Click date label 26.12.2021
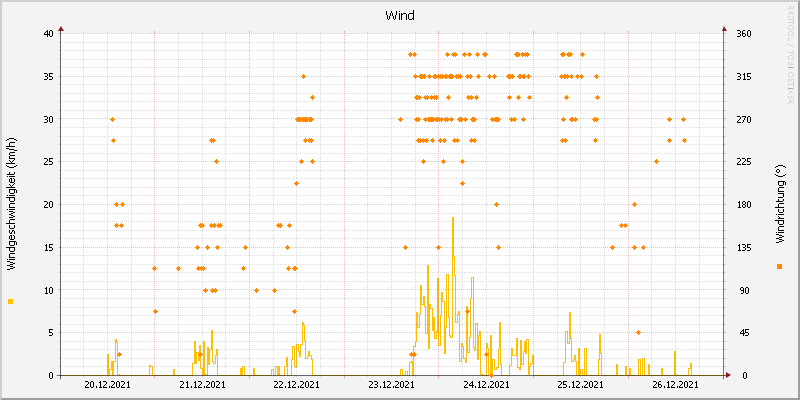 click(675, 385)
